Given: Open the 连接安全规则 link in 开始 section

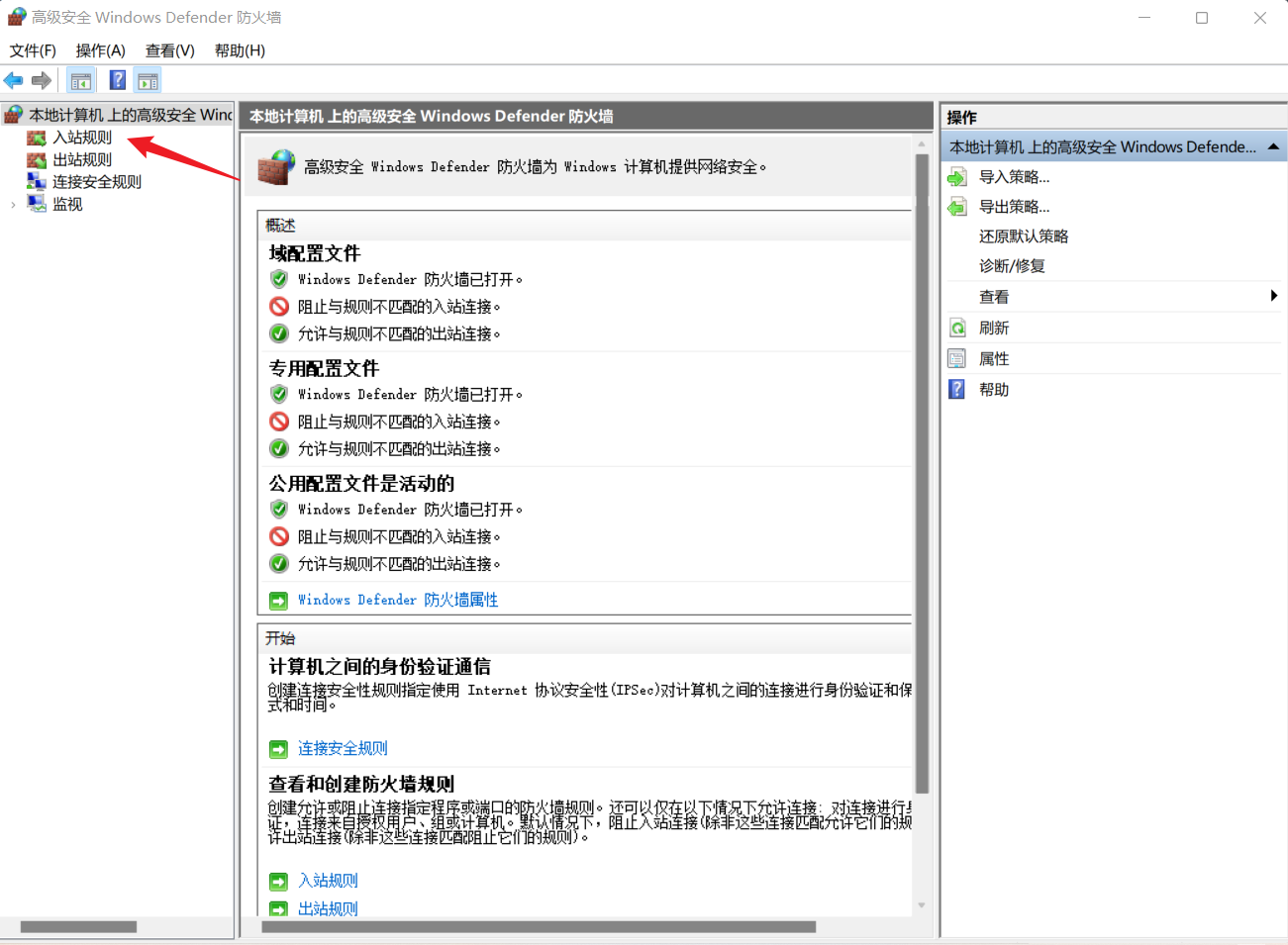Looking at the screenshot, I should (343, 748).
